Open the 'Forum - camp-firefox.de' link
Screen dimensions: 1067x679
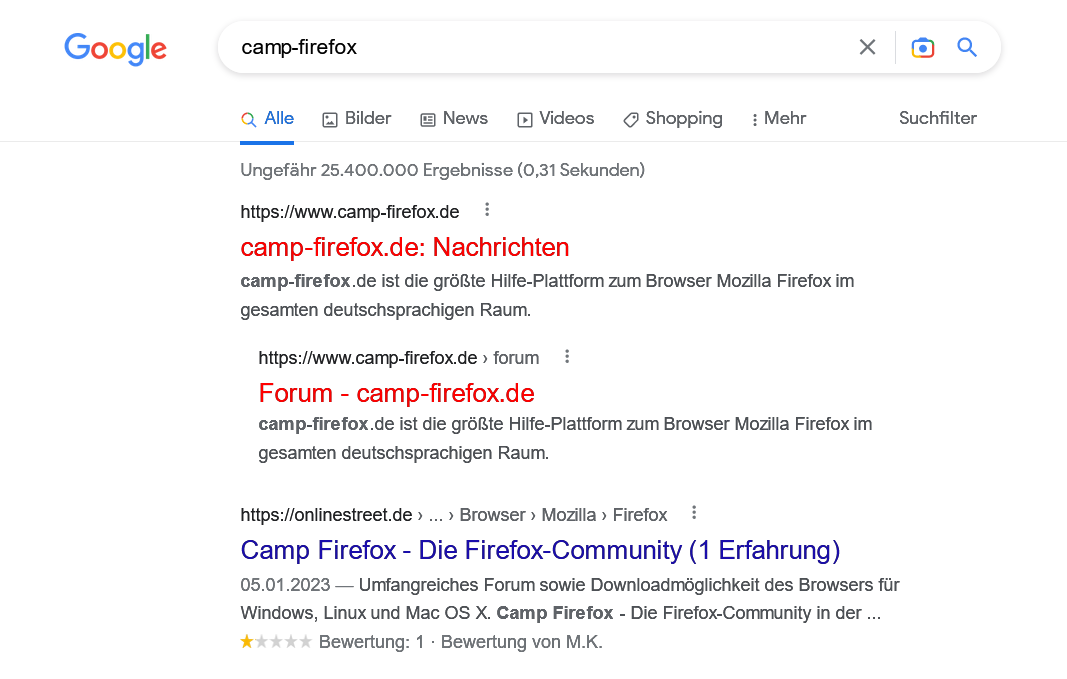(396, 392)
